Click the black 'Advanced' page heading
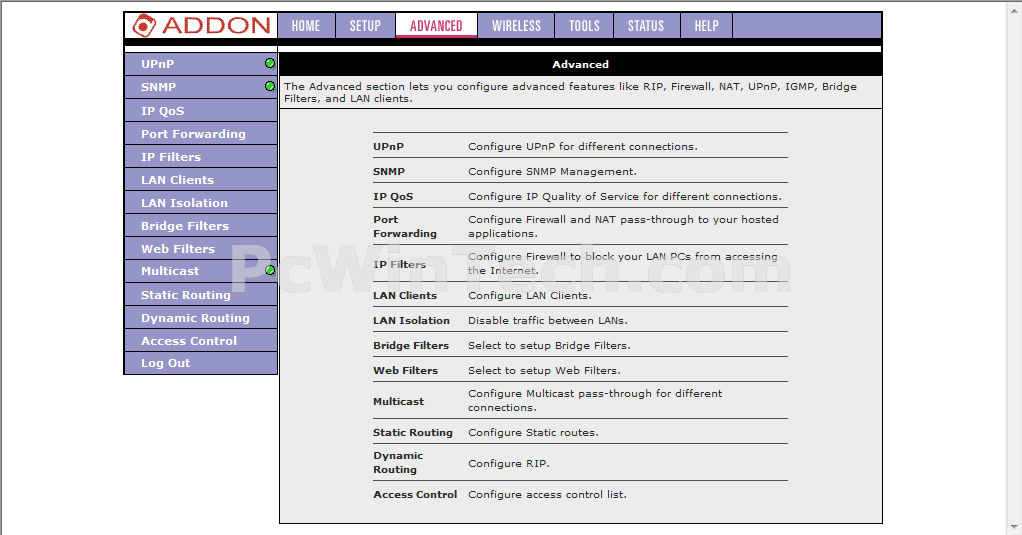1022x535 pixels. click(x=580, y=64)
